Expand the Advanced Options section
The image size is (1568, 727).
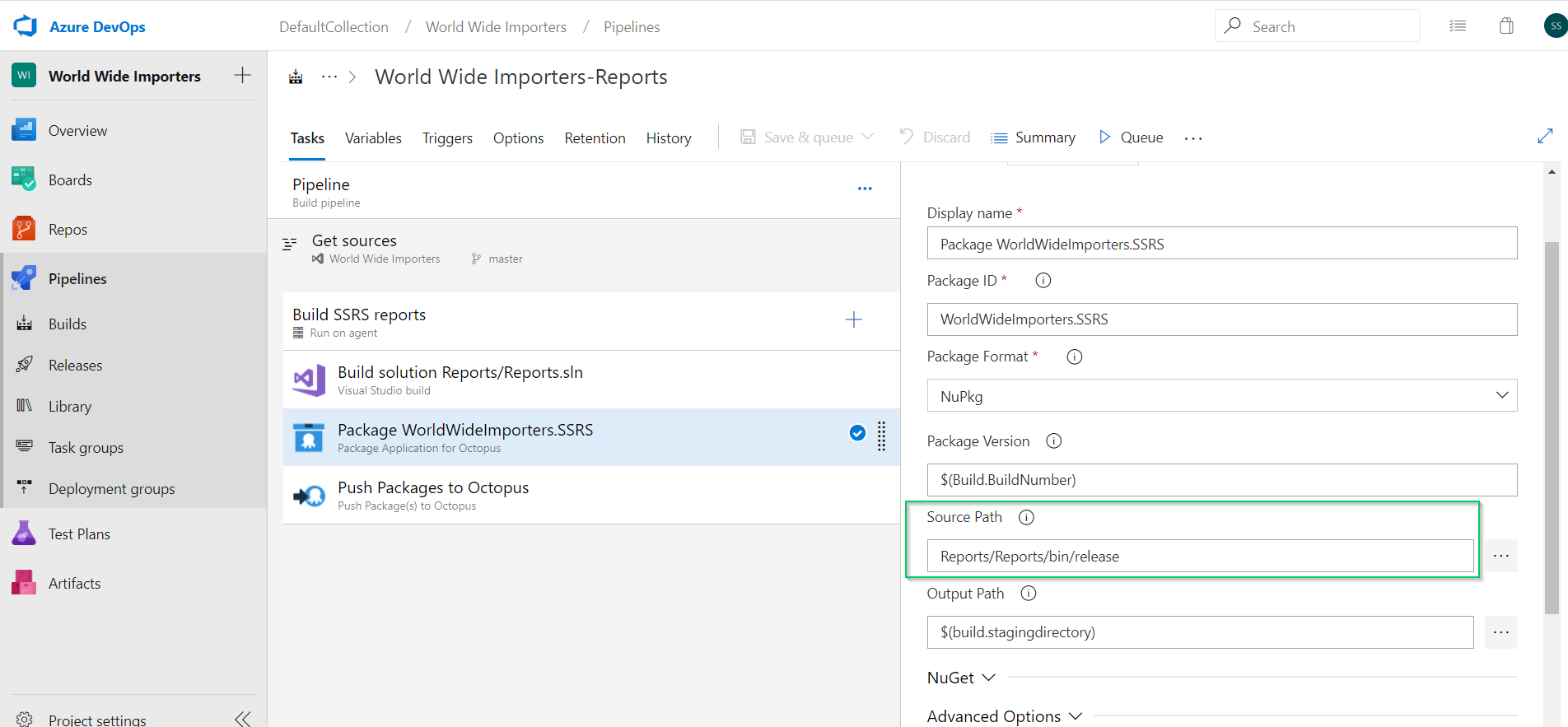tap(1004, 716)
